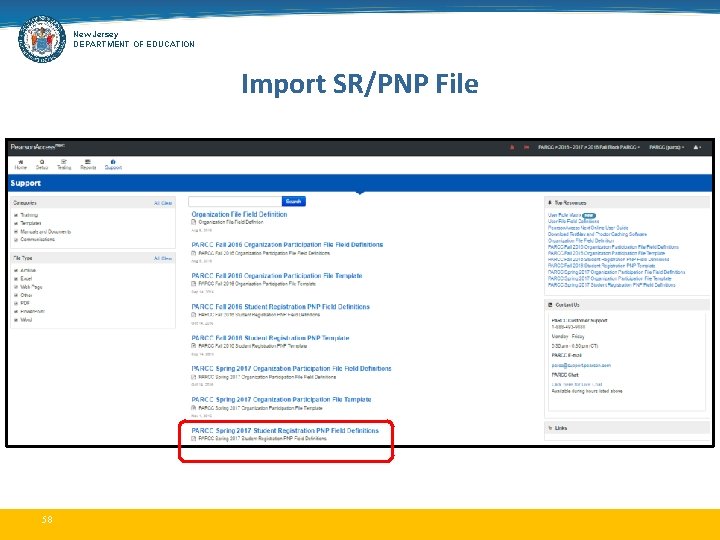
Task: Click file icon under Fall 2016 Organization Participation Field Definitions
Action: click(193, 253)
